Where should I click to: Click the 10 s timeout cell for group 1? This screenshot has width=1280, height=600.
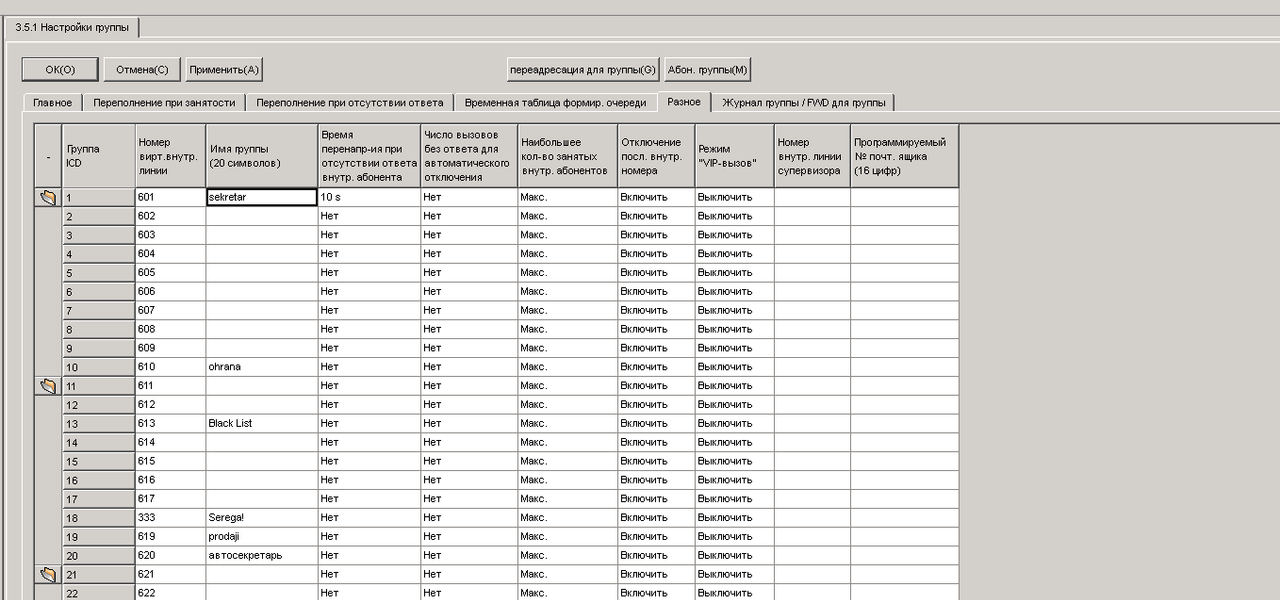coord(369,197)
